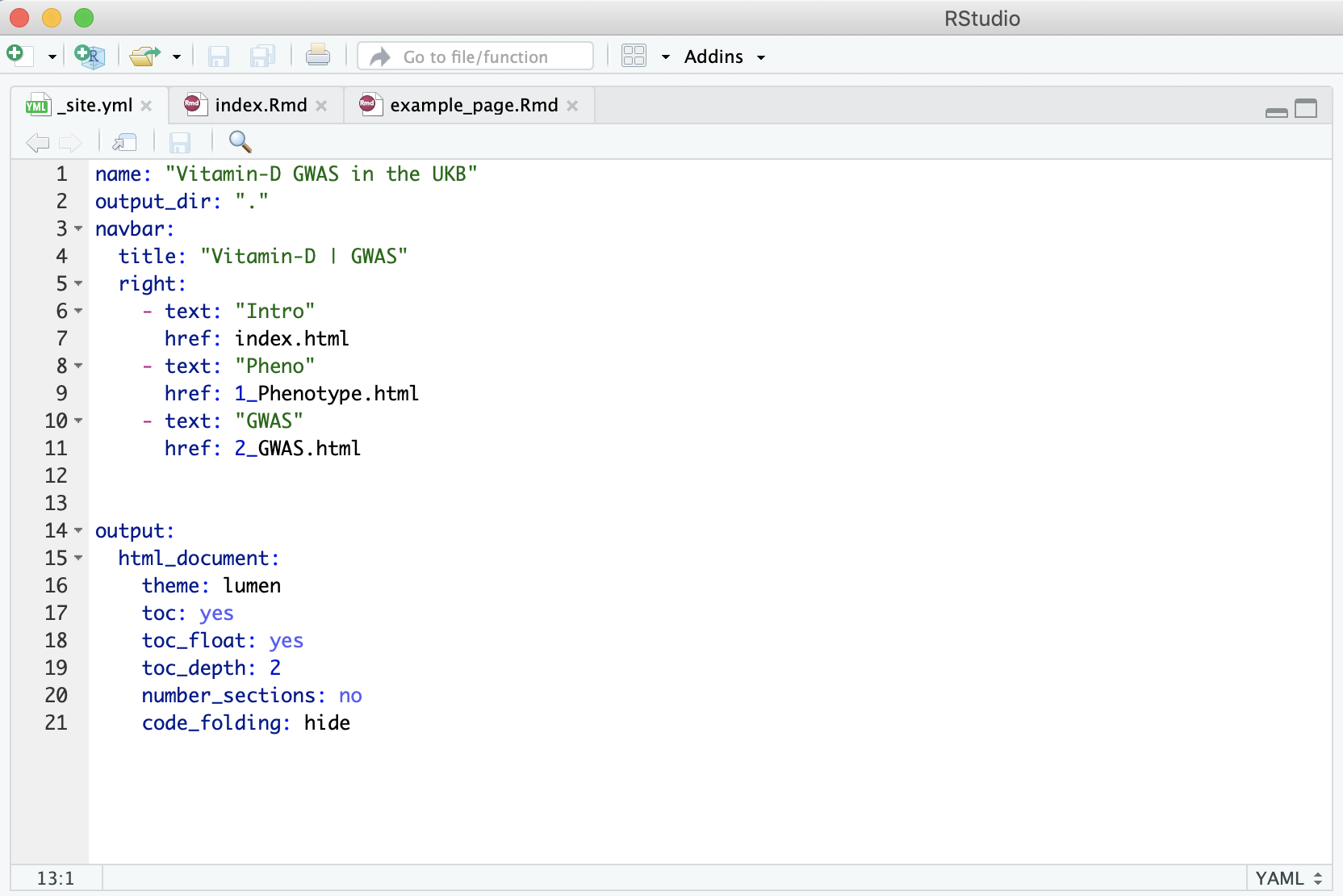Close the _site.yml tab
The width and height of the screenshot is (1343, 896).
(x=146, y=106)
